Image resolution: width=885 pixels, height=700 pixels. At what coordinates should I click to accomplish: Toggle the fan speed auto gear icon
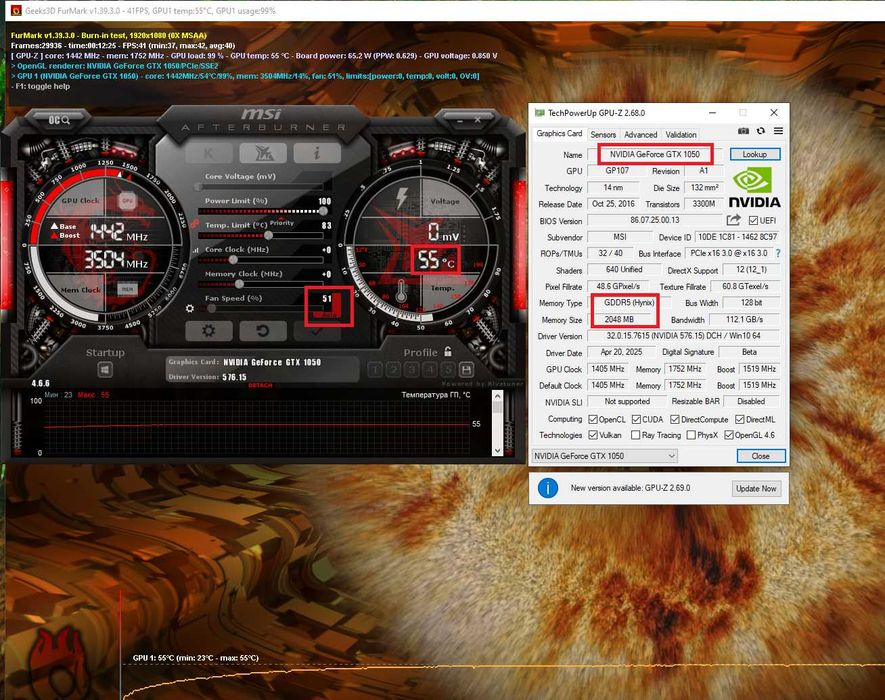pos(190,308)
